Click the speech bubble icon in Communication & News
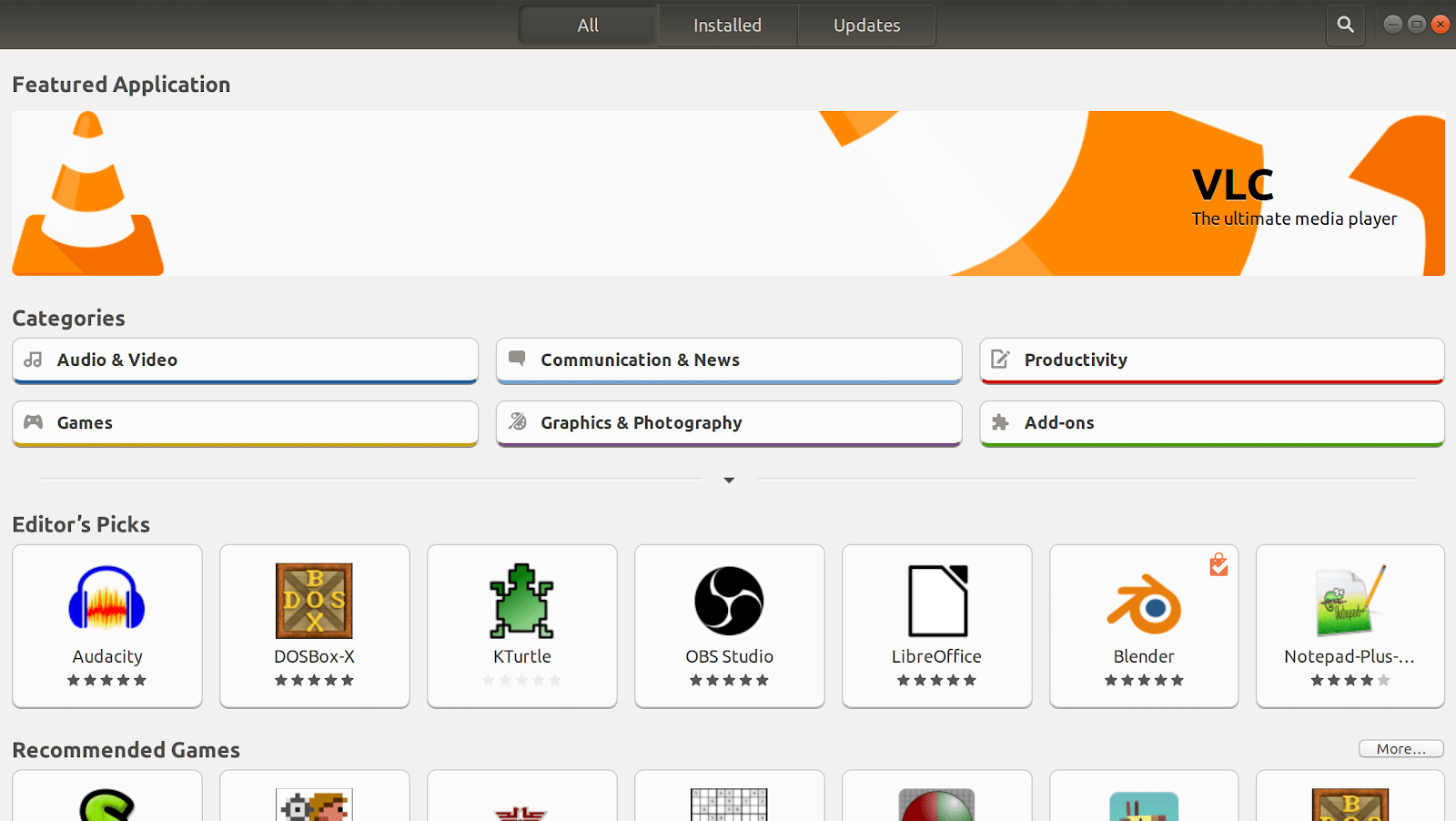This screenshot has height=821, width=1456. [x=517, y=359]
